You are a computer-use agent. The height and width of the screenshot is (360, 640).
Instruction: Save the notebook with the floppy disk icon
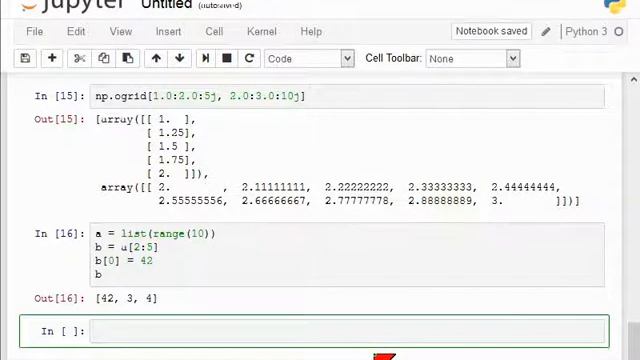tap(25, 58)
